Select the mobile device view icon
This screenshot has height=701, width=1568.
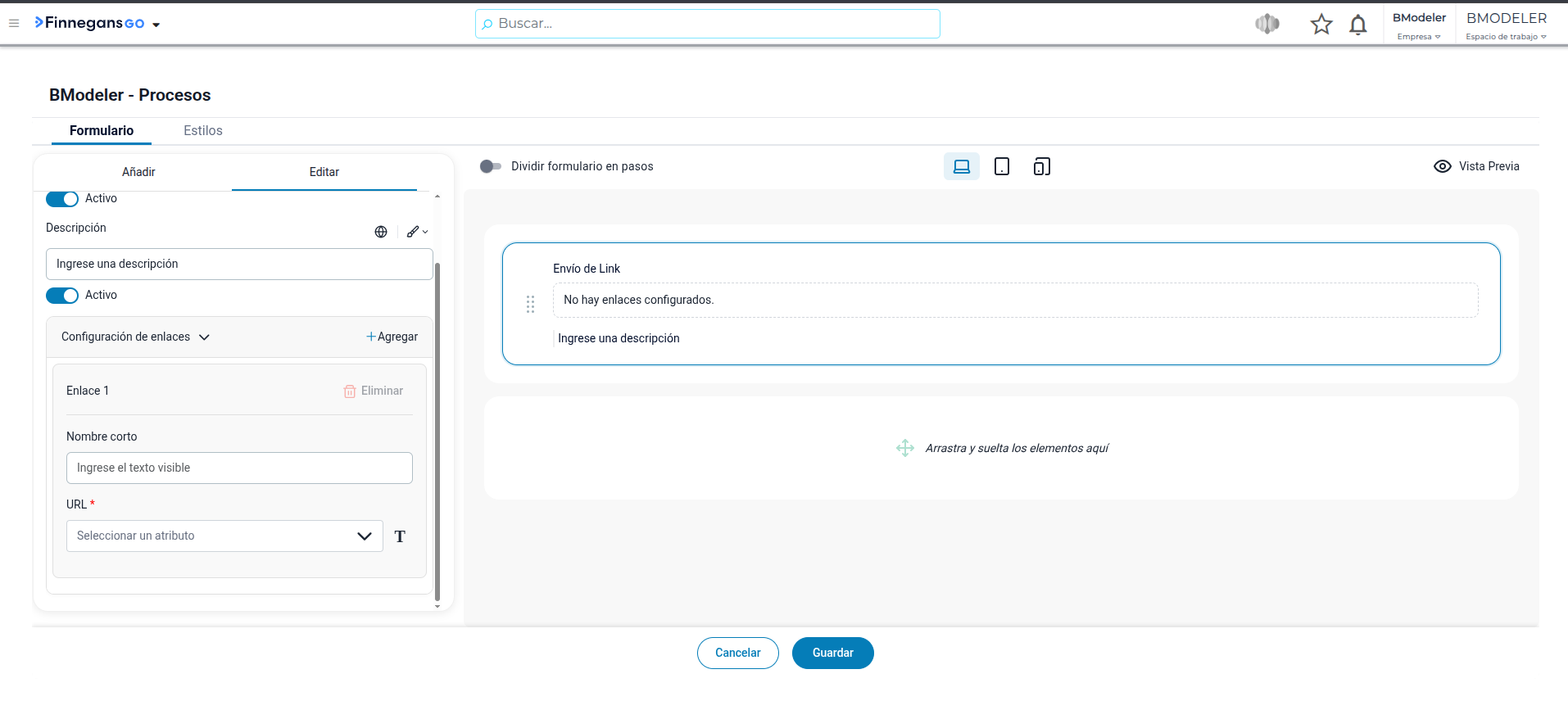click(x=1042, y=166)
